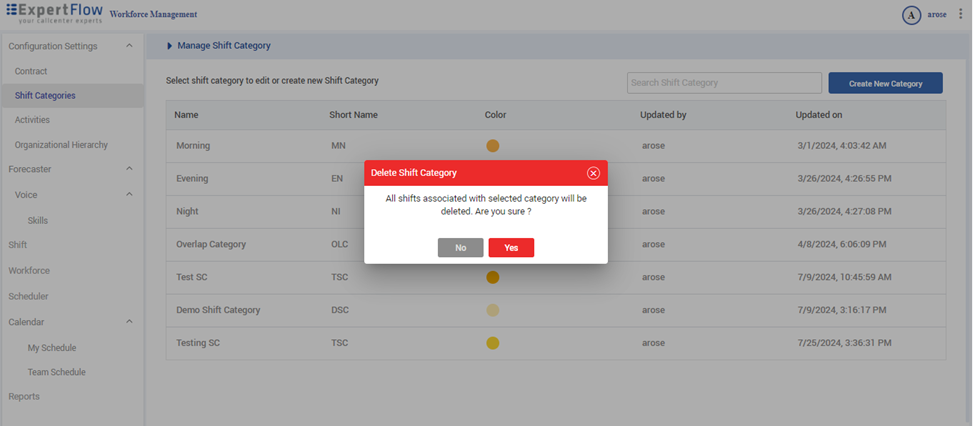
Task: Click the user avatar circle icon
Action: (x=911, y=15)
